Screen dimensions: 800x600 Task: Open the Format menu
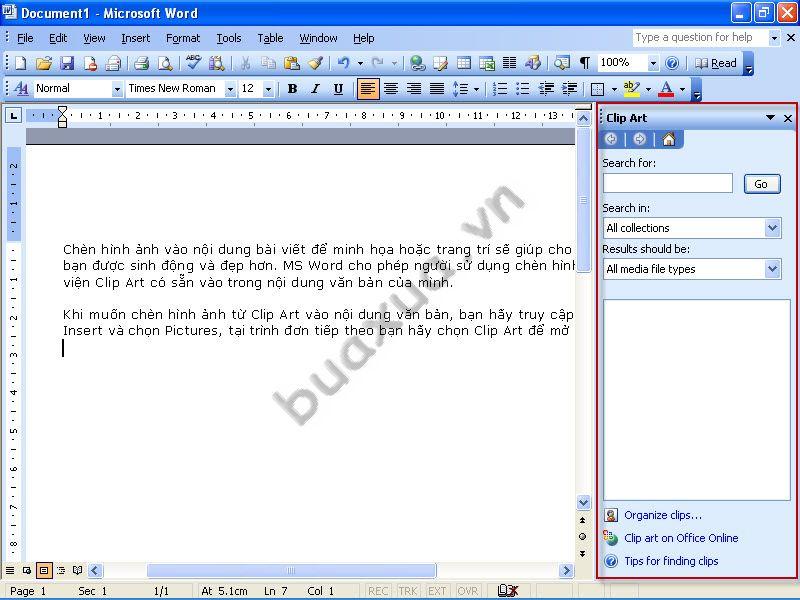click(183, 38)
